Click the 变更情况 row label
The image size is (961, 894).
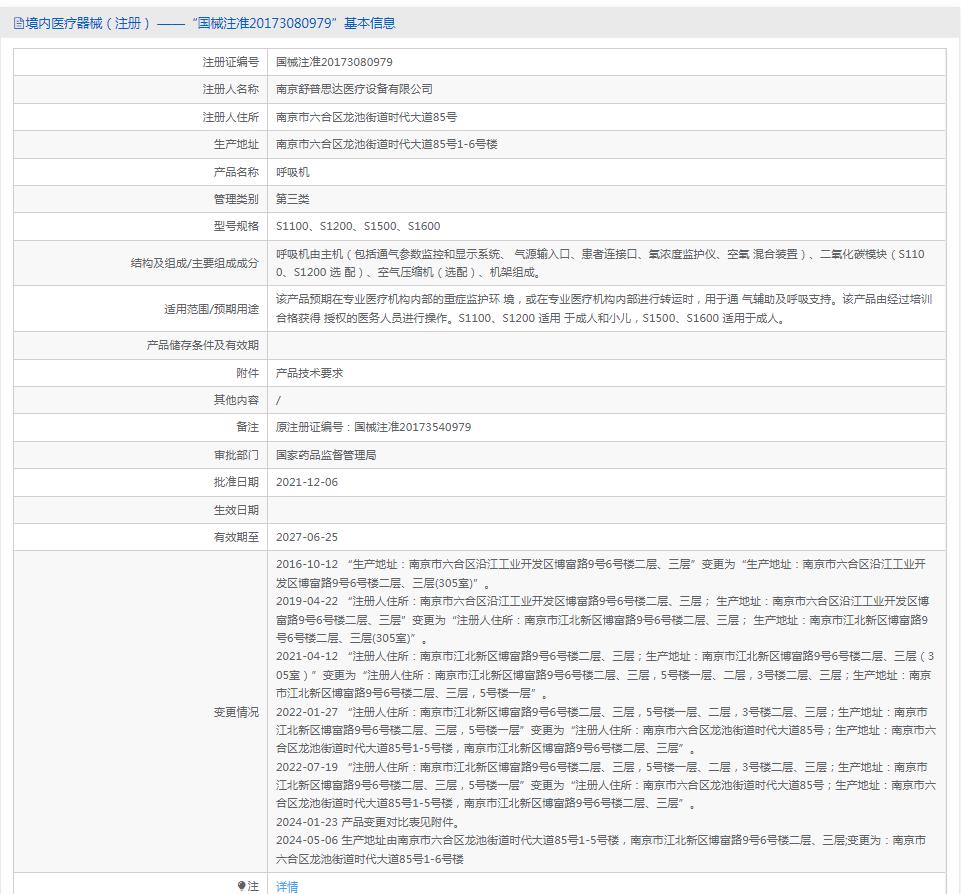(x=236, y=712)
